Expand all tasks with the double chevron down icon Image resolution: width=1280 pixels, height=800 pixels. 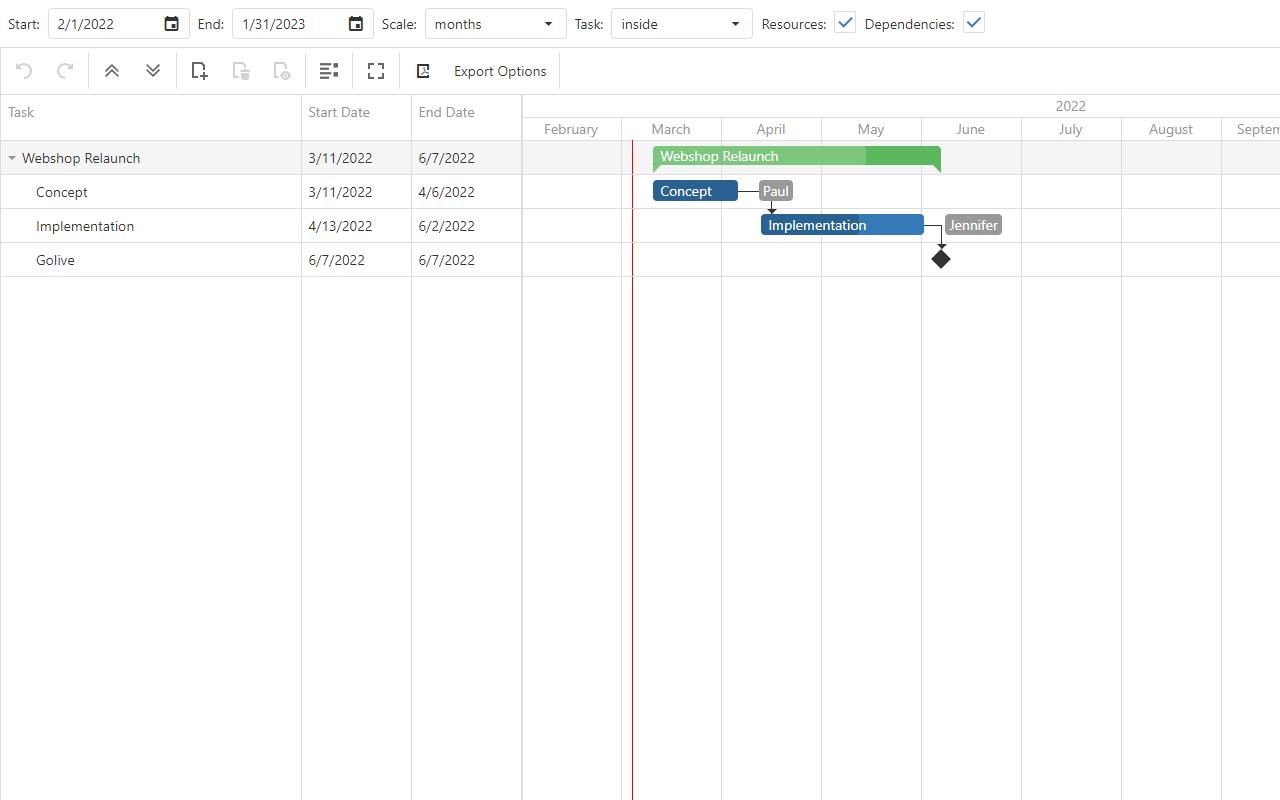152,71
